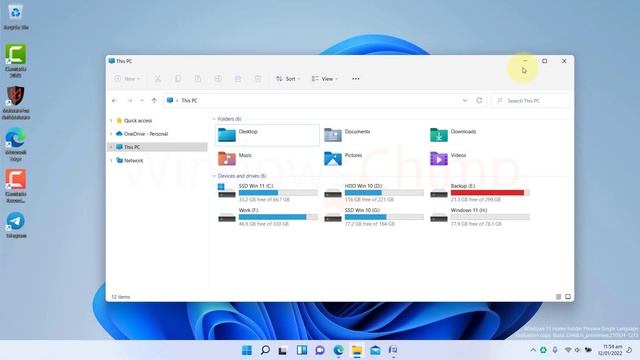Open the View dropdown menu
Viewport: 640px width, 360px height.
click(325, 79)
